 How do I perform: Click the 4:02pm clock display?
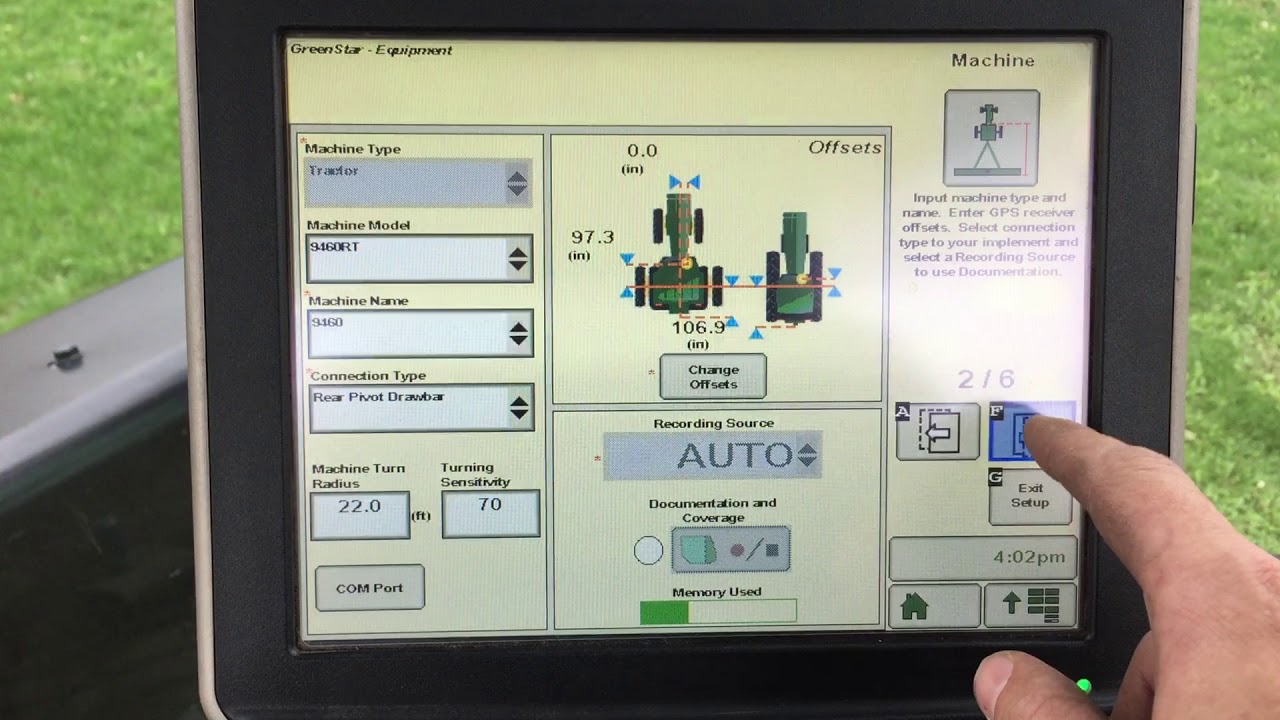pos(983,558)
